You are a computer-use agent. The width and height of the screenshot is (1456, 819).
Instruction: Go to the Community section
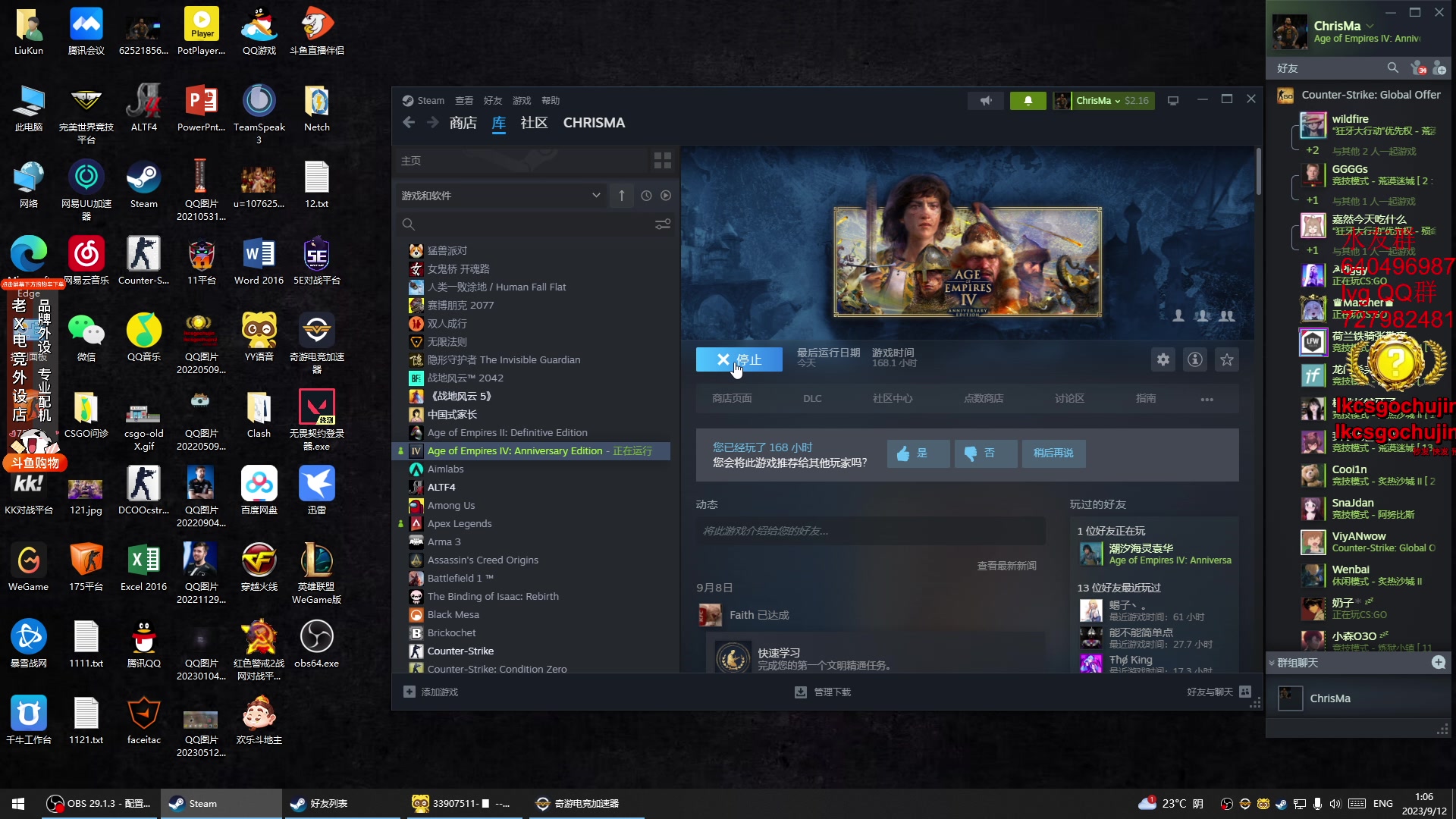coord(534,123)
